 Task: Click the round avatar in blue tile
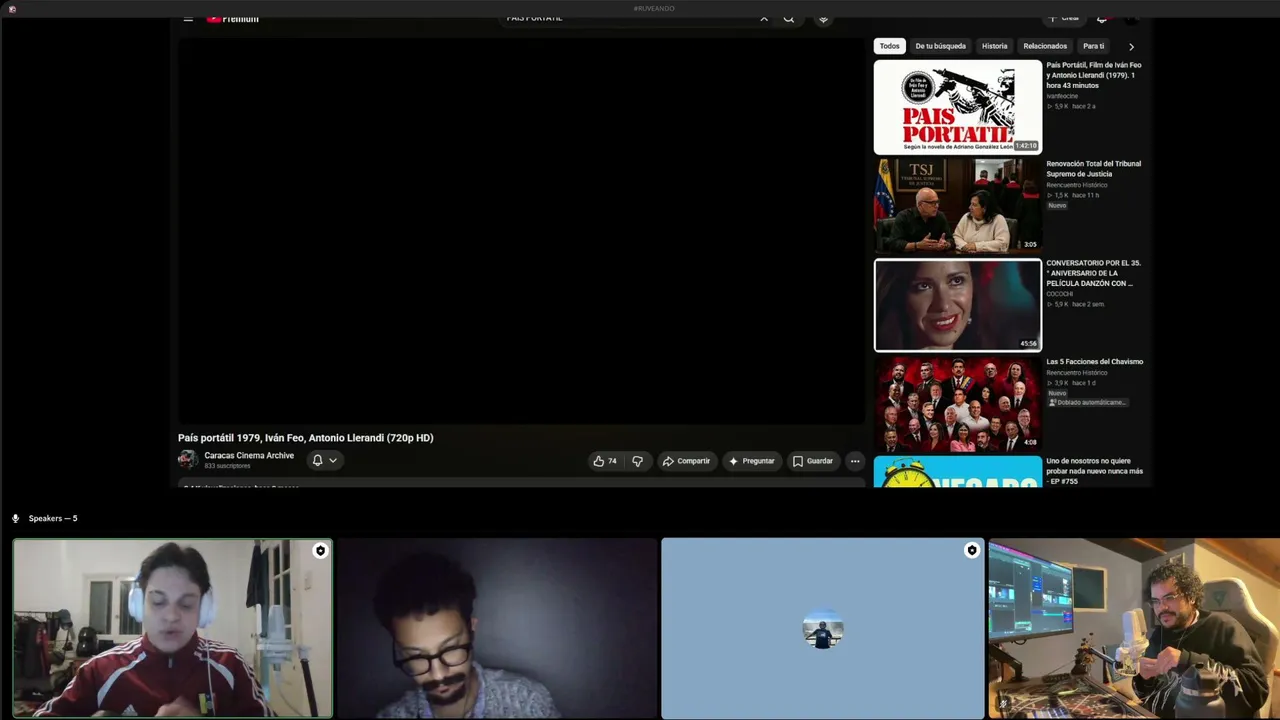823,630
